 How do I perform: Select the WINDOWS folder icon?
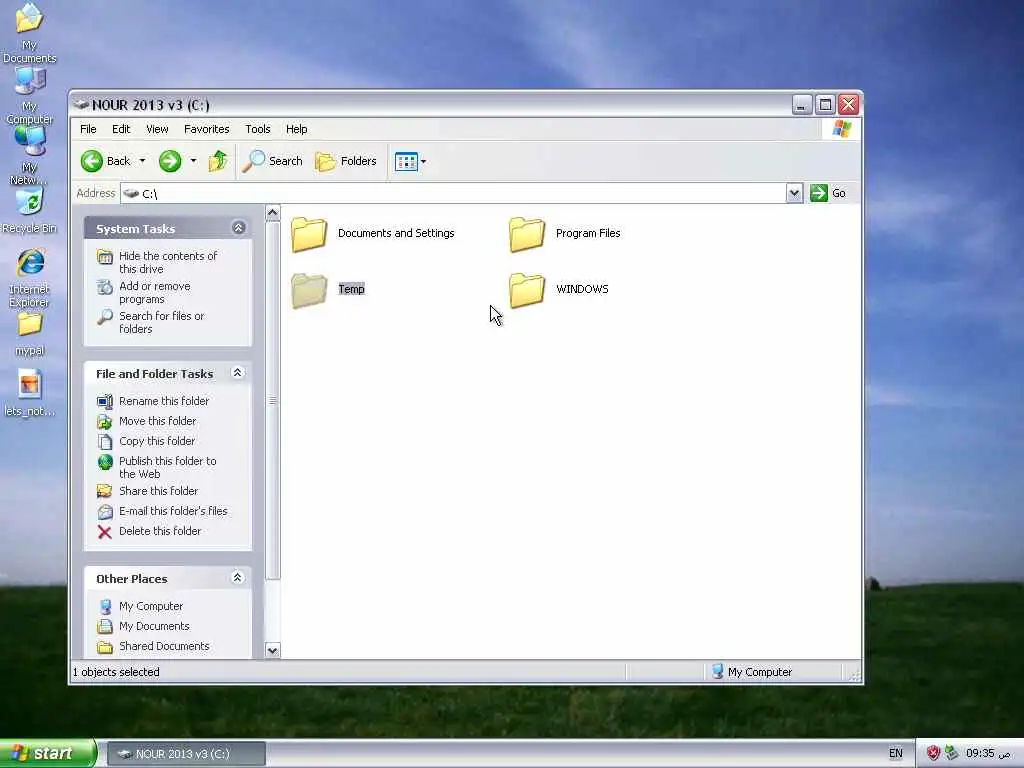tap(527, 290)
